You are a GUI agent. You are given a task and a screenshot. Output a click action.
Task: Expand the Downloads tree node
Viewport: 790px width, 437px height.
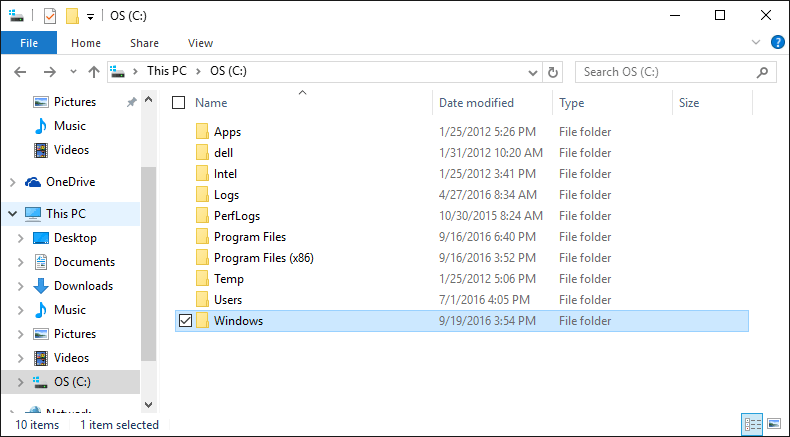pyautogui.click(x=21, y=286)
